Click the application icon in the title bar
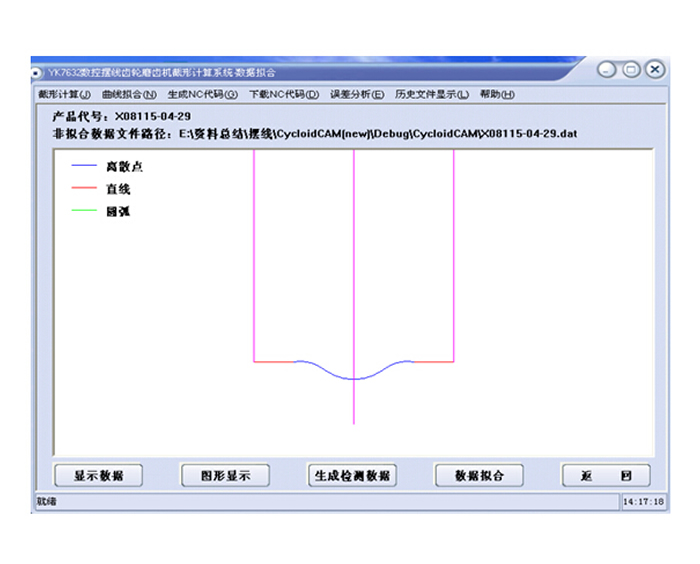The height and width of the screenshot is (564, 700). coord(38,72)
